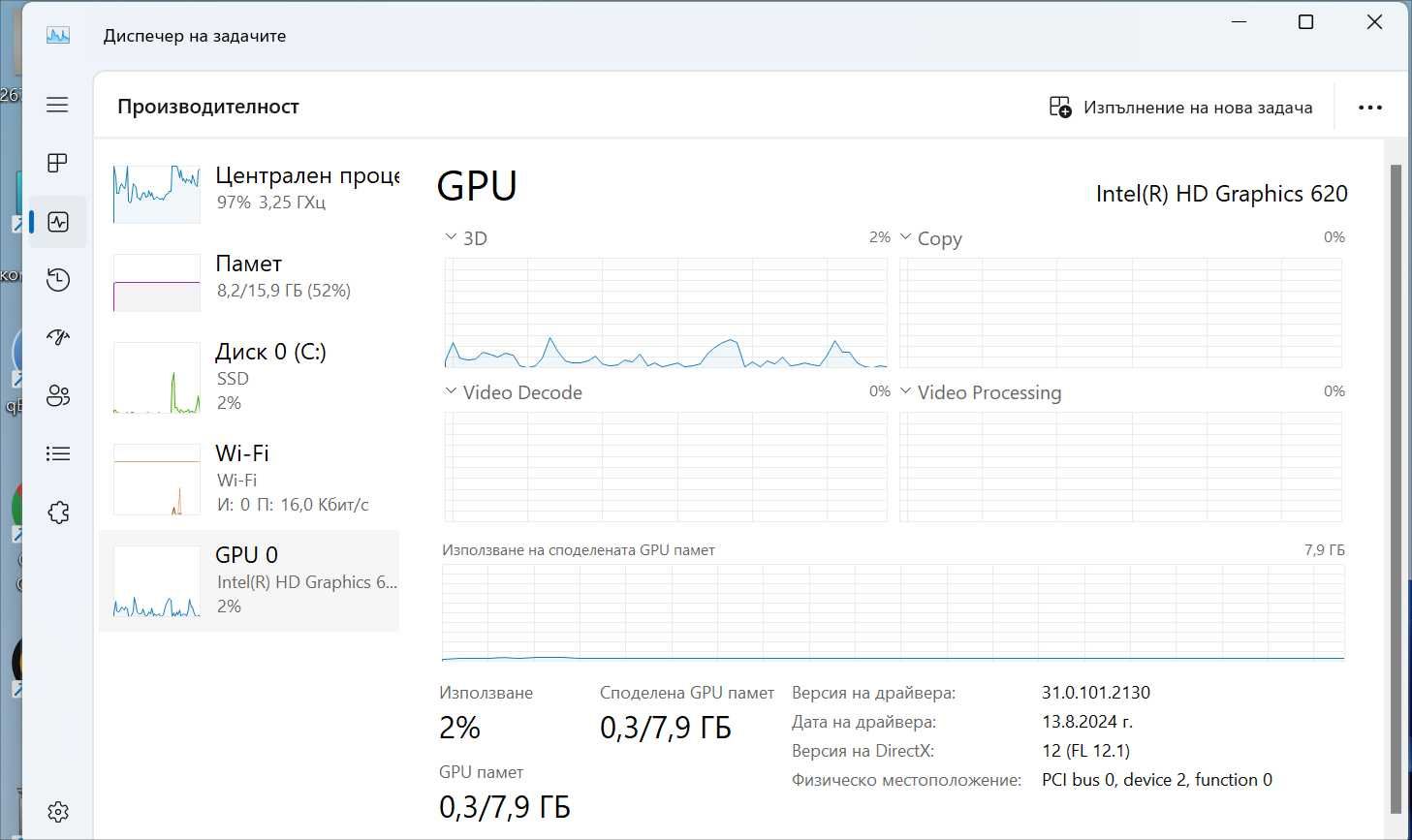Open the Users page icon
The height and width of the screenshot is (840, 1412).
tap(57, 395)
